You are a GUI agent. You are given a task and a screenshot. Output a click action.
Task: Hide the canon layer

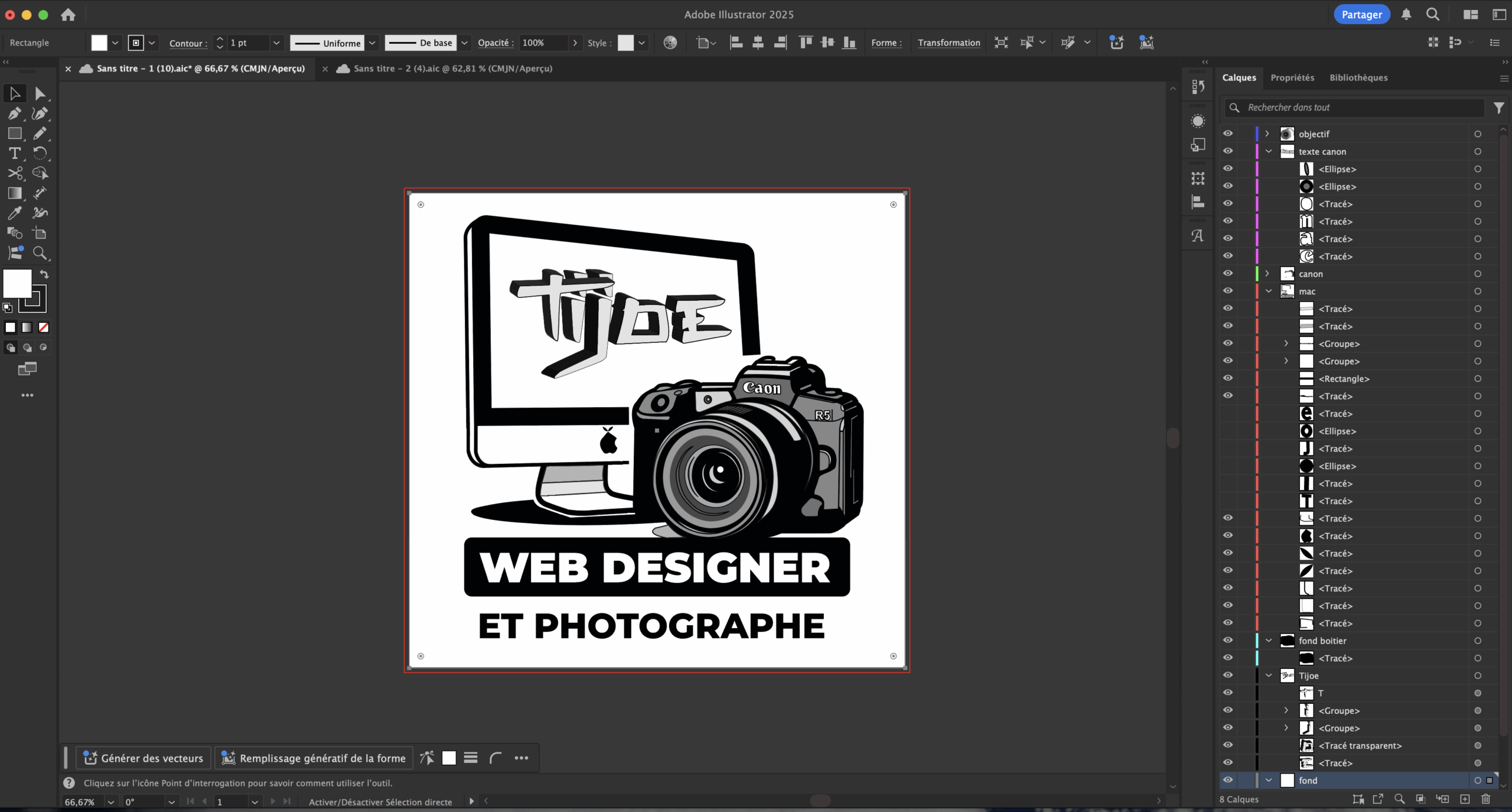pyautogui.click(x=1228, y=274)
